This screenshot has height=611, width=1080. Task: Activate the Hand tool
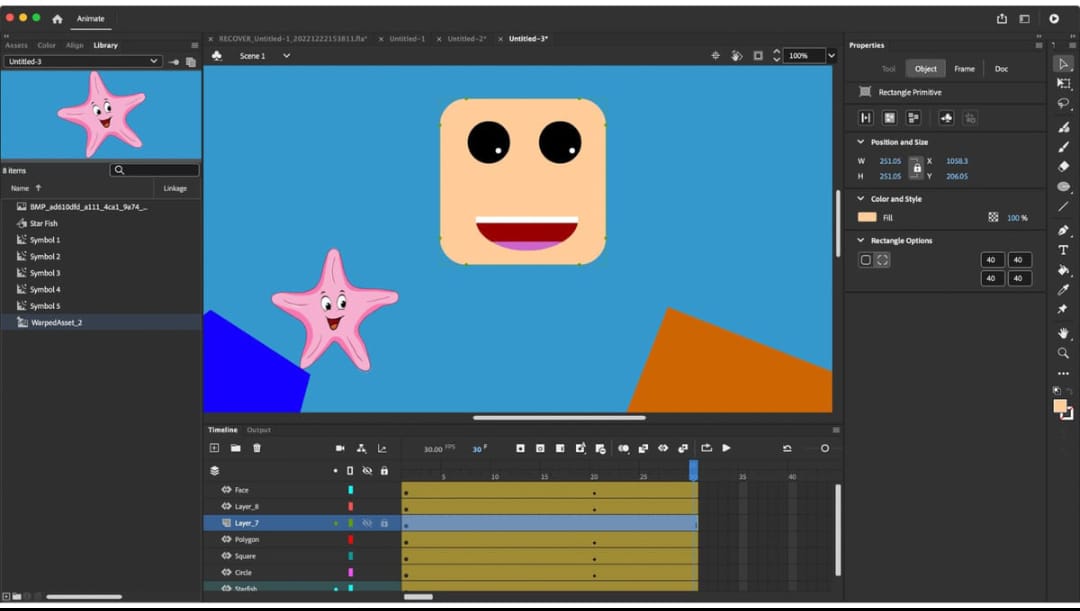[1063, 333]
